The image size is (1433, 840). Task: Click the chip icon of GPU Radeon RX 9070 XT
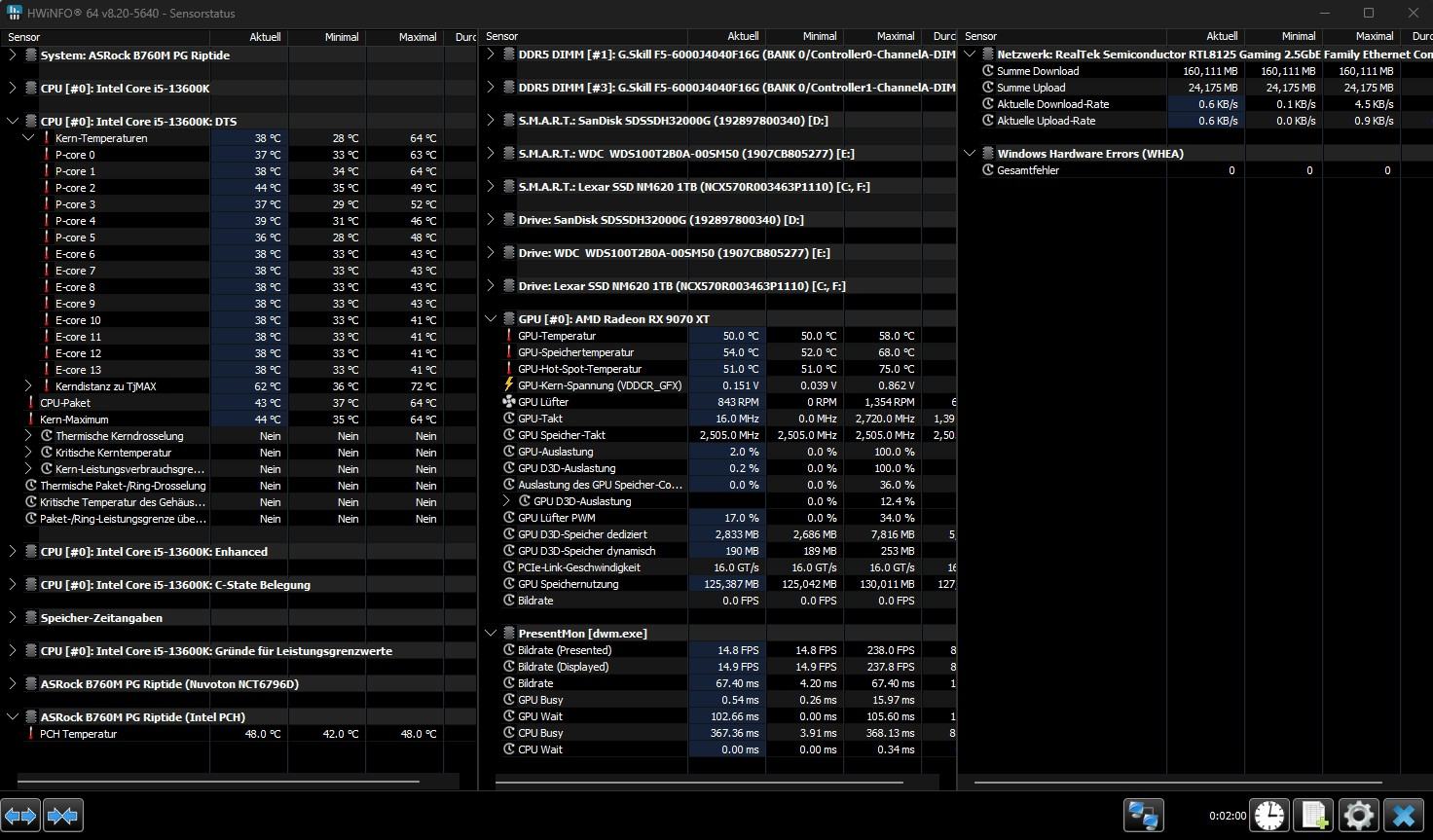click(508, 319)
